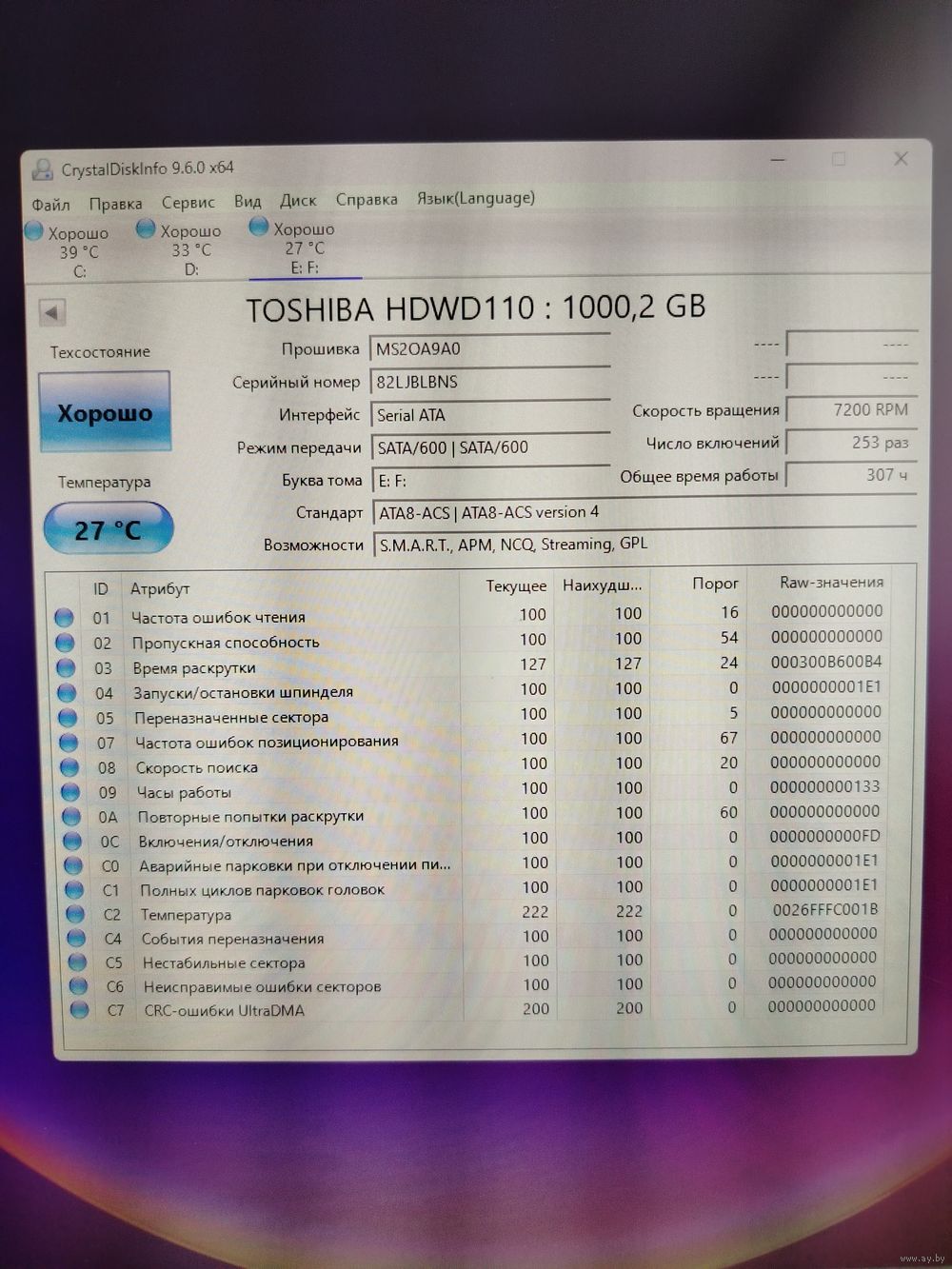Click the 27 °C temperature button

[109, 528]
